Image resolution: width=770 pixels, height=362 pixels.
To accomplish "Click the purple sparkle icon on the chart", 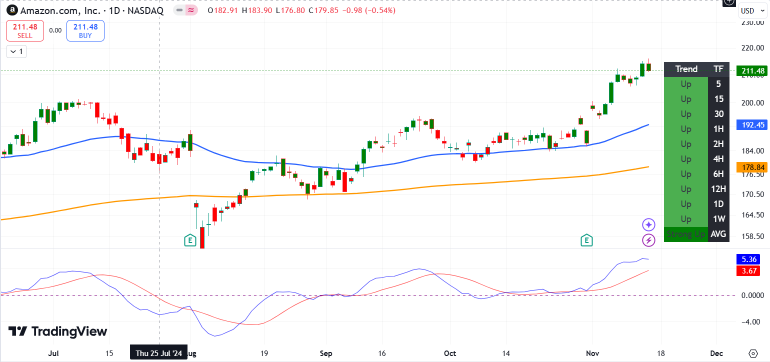I will coord(649,225).
